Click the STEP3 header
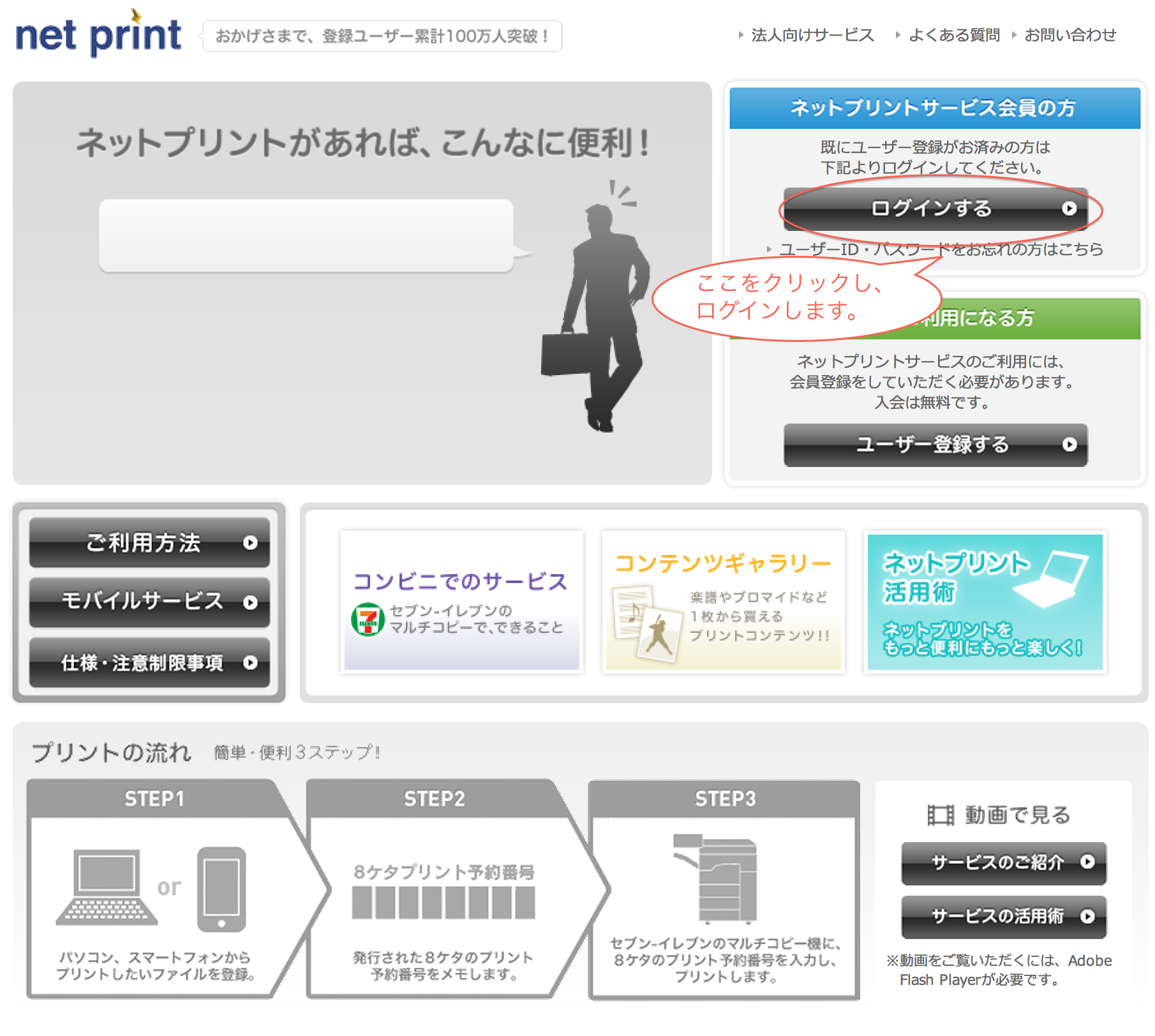Viewport: 1155px width, 1036px height. [x=725, y=799]
